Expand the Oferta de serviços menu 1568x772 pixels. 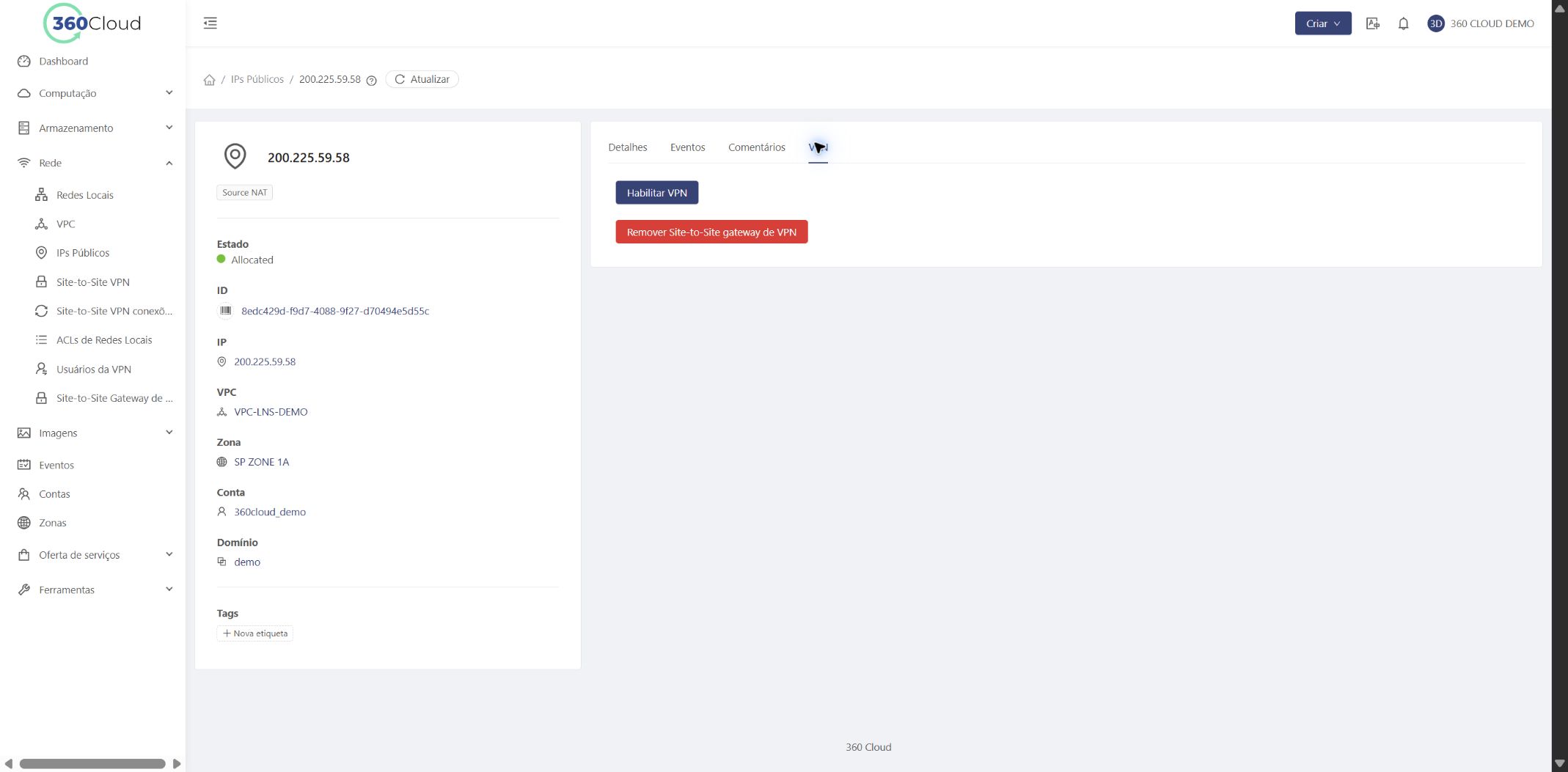92,555
